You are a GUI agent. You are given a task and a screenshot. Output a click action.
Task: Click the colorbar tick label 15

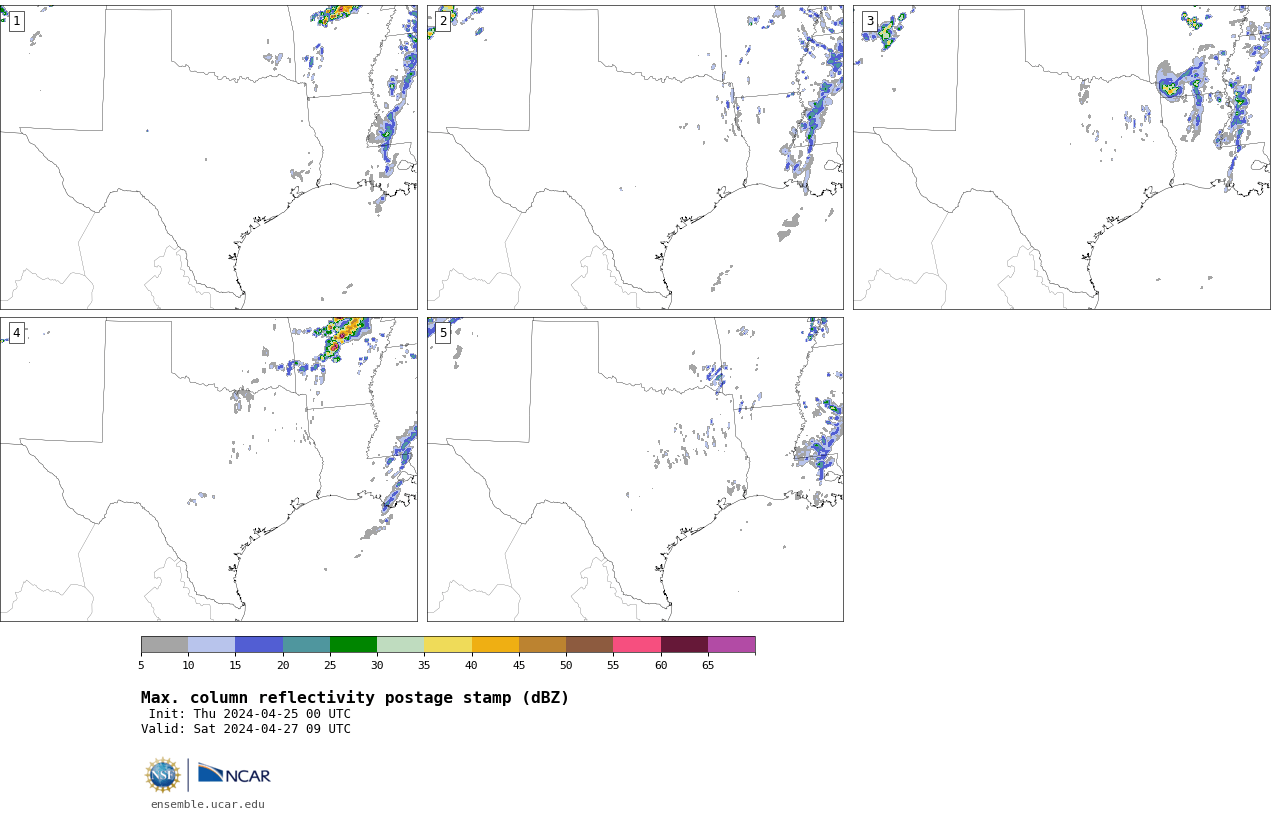(235, 665)
